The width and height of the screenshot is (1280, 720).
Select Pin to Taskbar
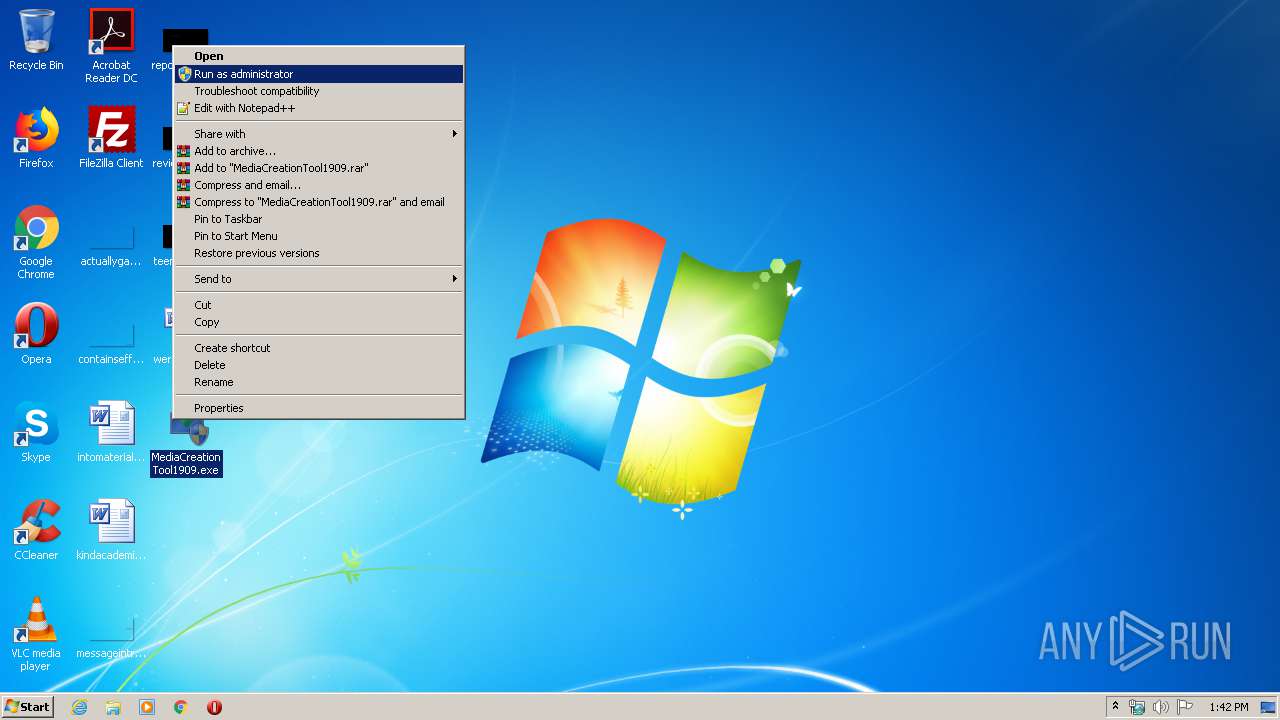tap(318, 219)
